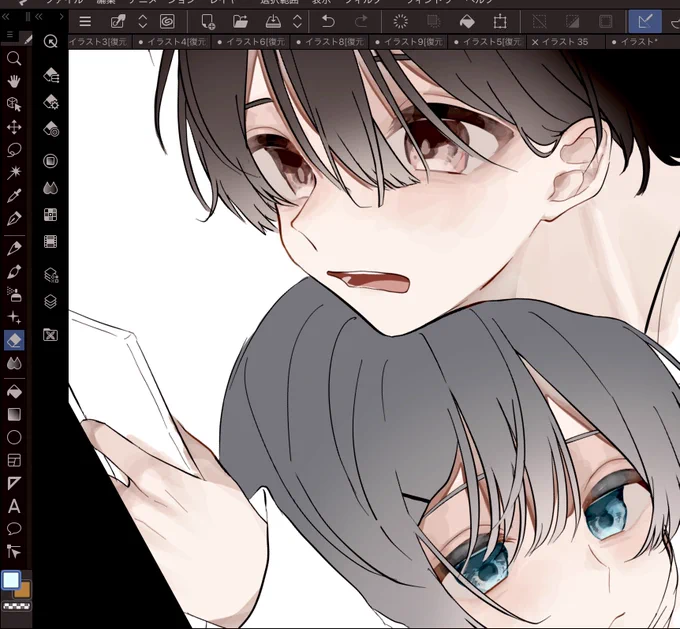Screen dimensions: 680x629
Task: Select the Blend tool in the tool palette
Action: pos(14,364)
